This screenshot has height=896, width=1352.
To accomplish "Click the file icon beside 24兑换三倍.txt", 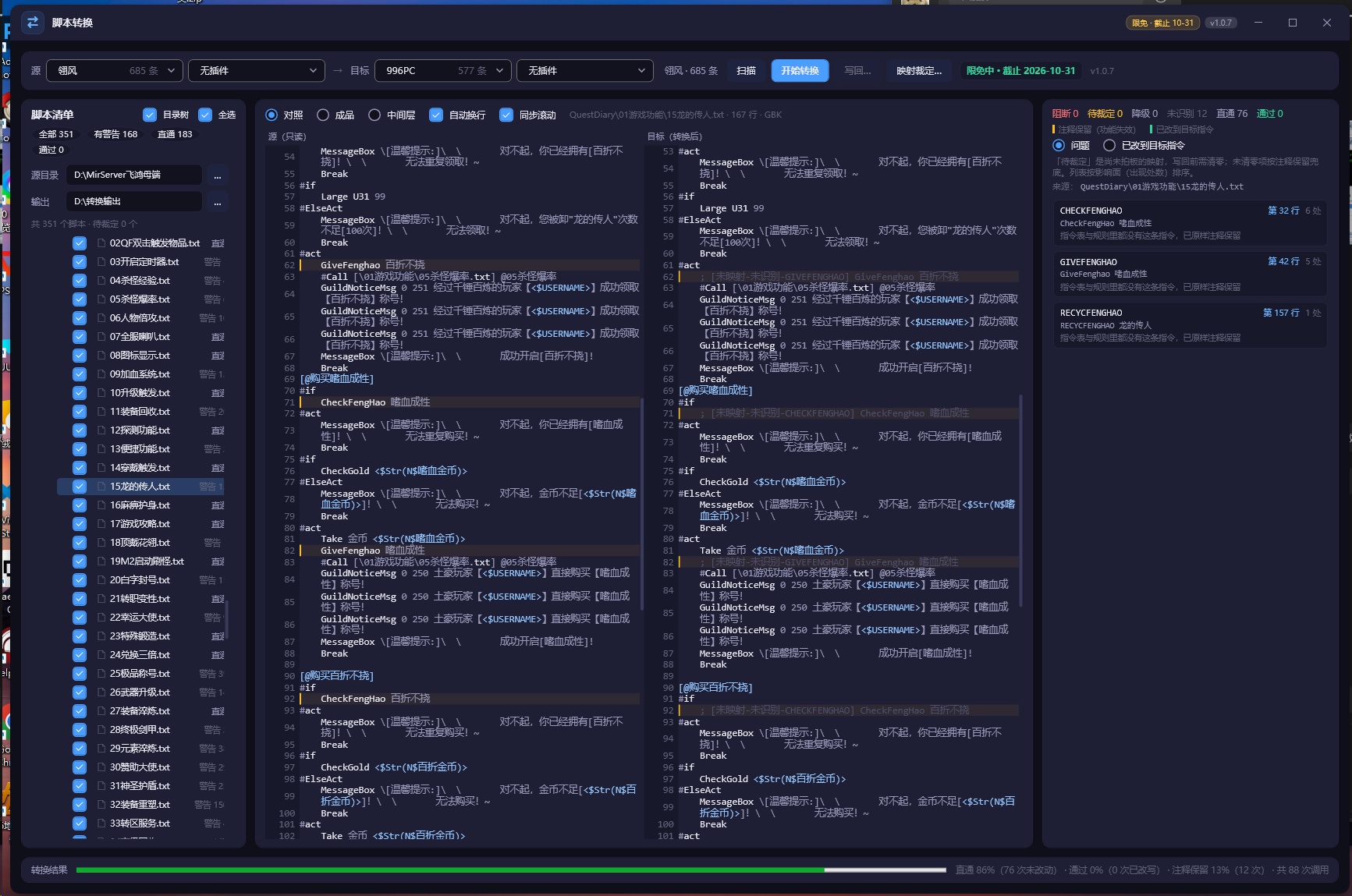I will (x=101, y=655).
